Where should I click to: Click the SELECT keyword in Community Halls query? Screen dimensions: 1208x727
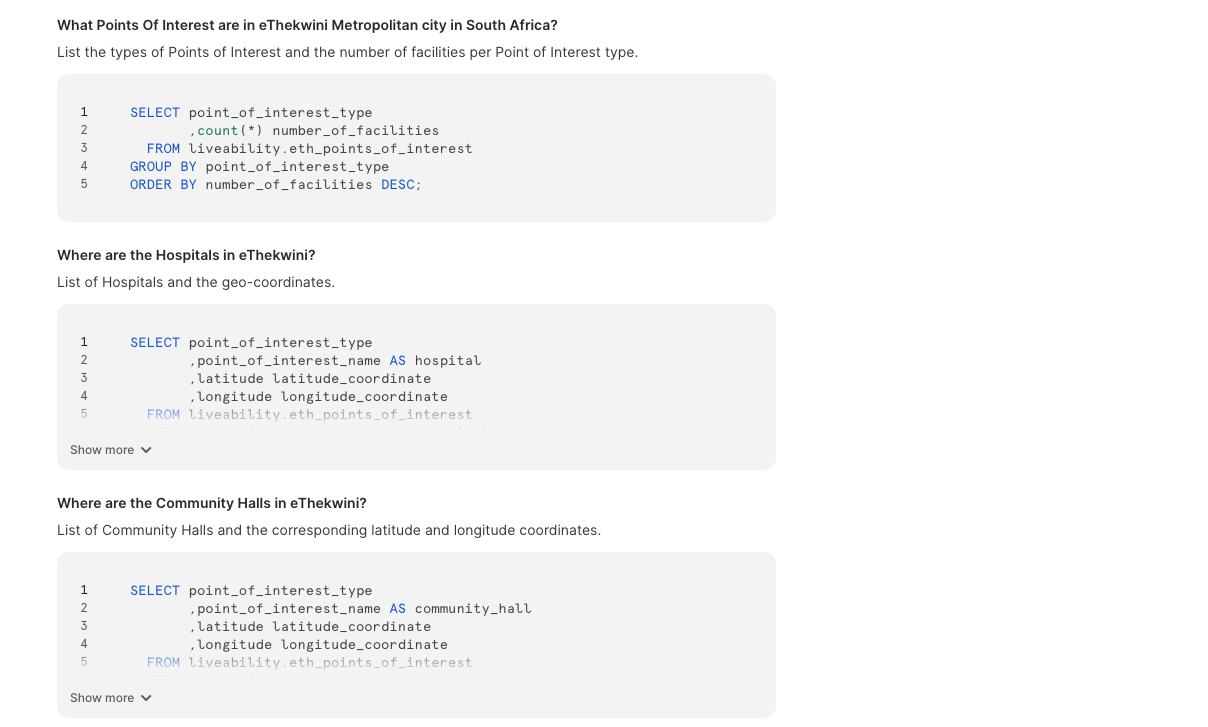pyautogui.click(x=155, y=591)
